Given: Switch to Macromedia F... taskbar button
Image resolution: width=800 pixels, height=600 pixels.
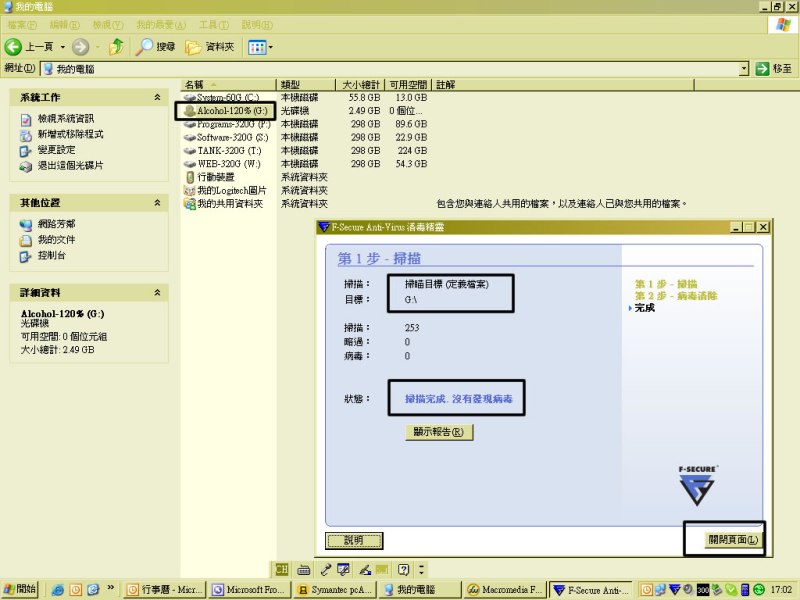Looking at the screenshot, I should click(506, 590).
